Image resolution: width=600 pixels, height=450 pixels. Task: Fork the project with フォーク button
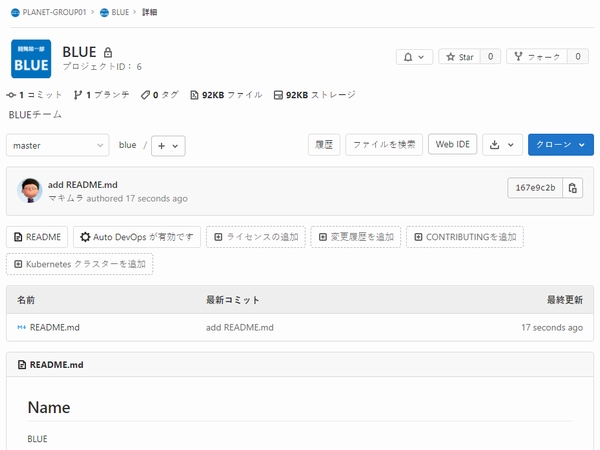point(537,57)
